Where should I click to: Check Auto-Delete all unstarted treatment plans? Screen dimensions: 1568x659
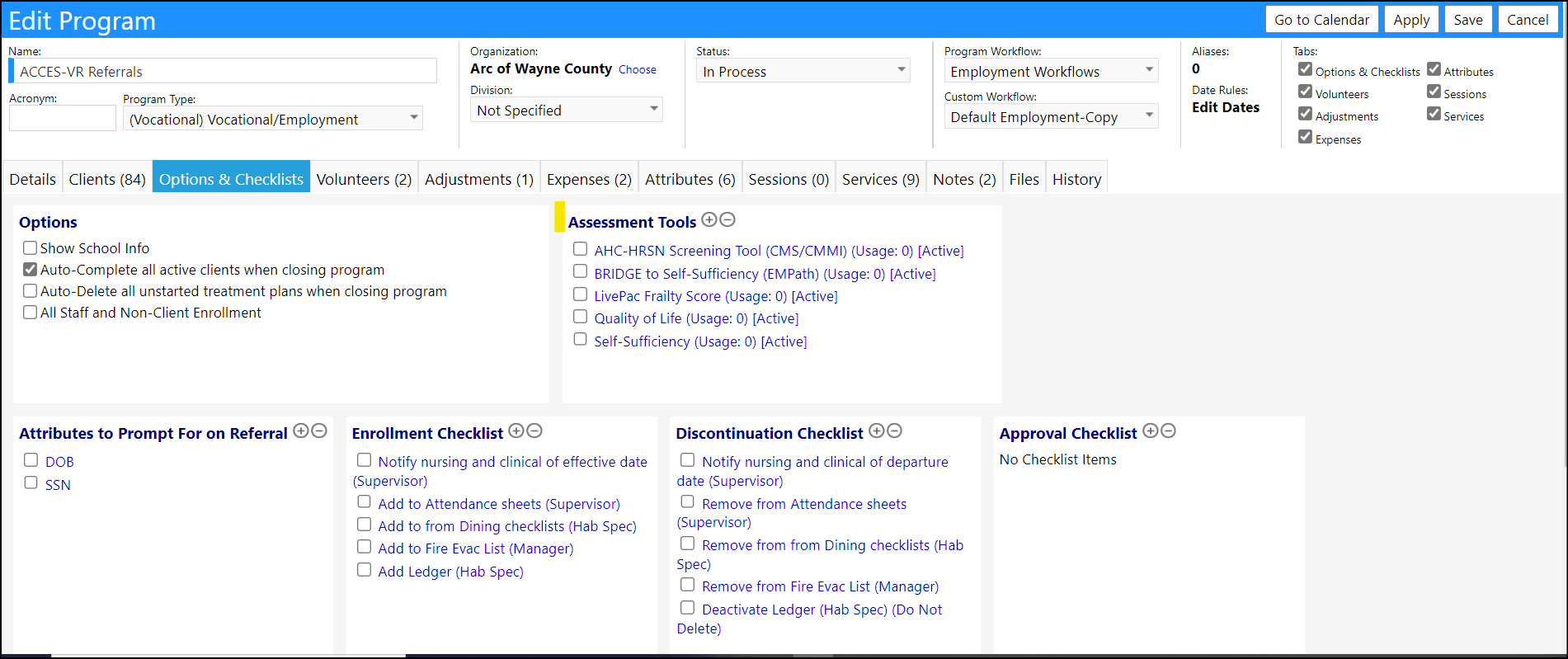point(31,290)
